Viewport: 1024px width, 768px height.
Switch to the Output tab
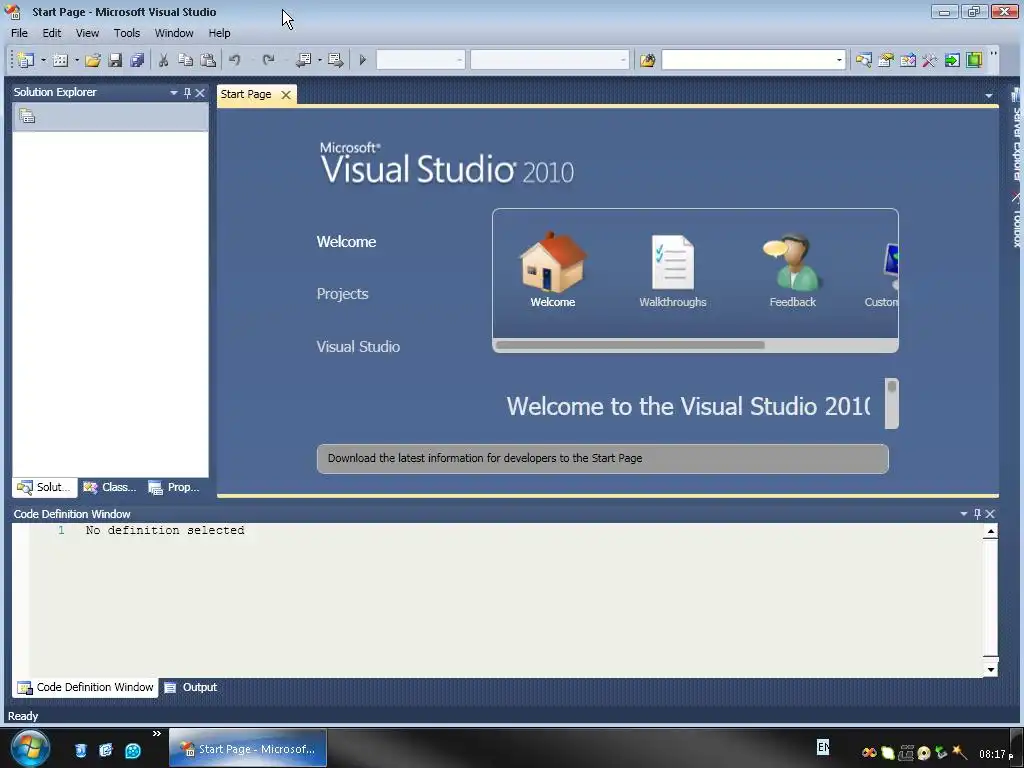point(191,687)
